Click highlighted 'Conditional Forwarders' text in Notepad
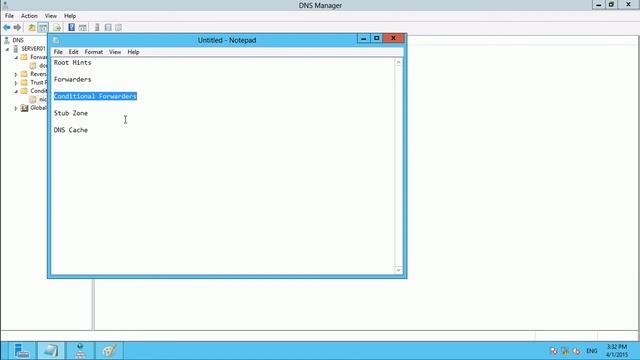 [95, 96]
